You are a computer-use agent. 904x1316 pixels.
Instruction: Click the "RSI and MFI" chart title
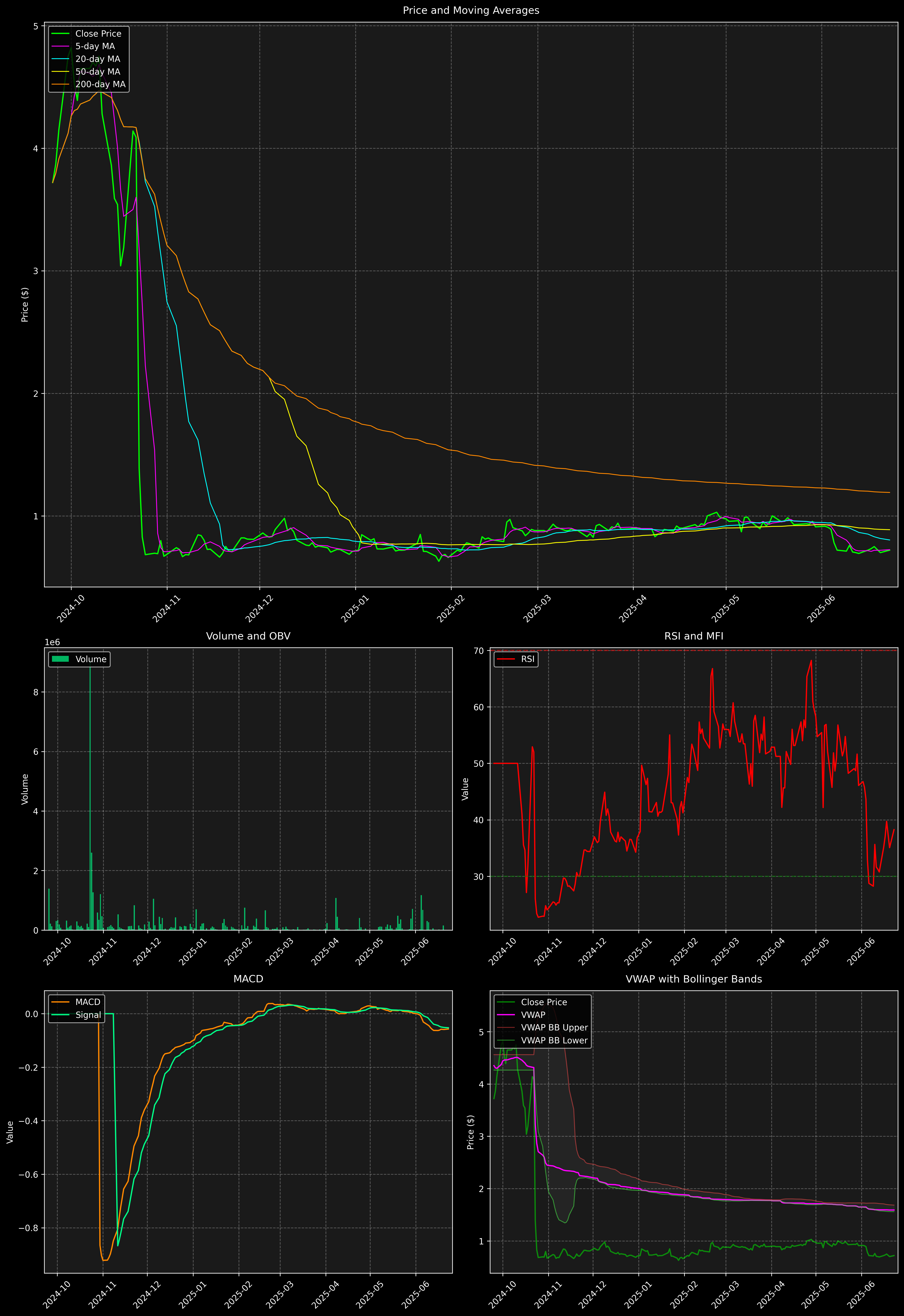click(694, 636)
